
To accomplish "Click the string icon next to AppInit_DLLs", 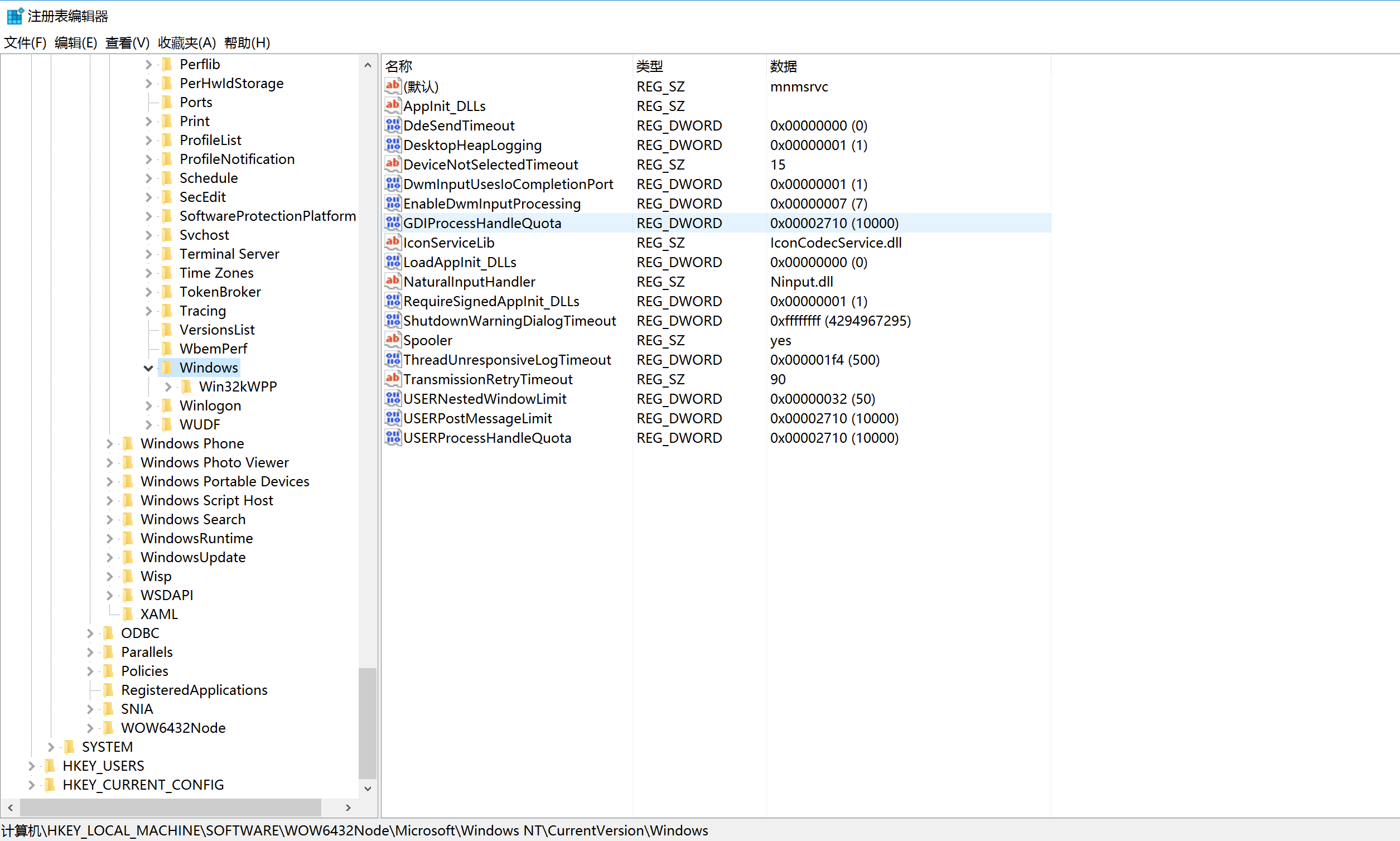I will (x=393, y=105).
